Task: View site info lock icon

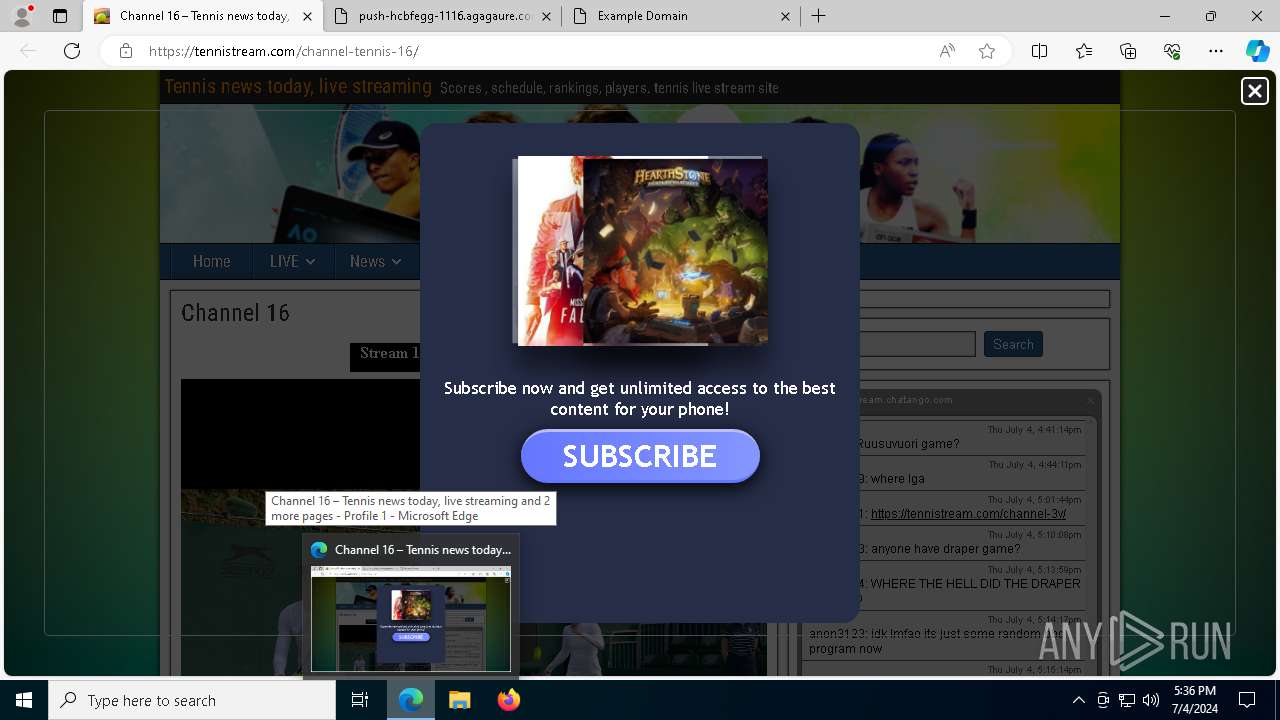Action: click(x=126, y=51)
